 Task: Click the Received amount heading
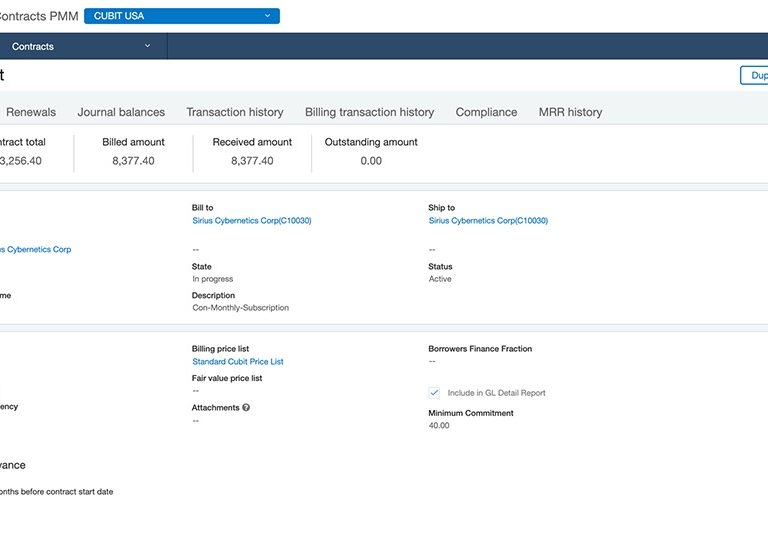pyautogui.click(x=252, y=142)
